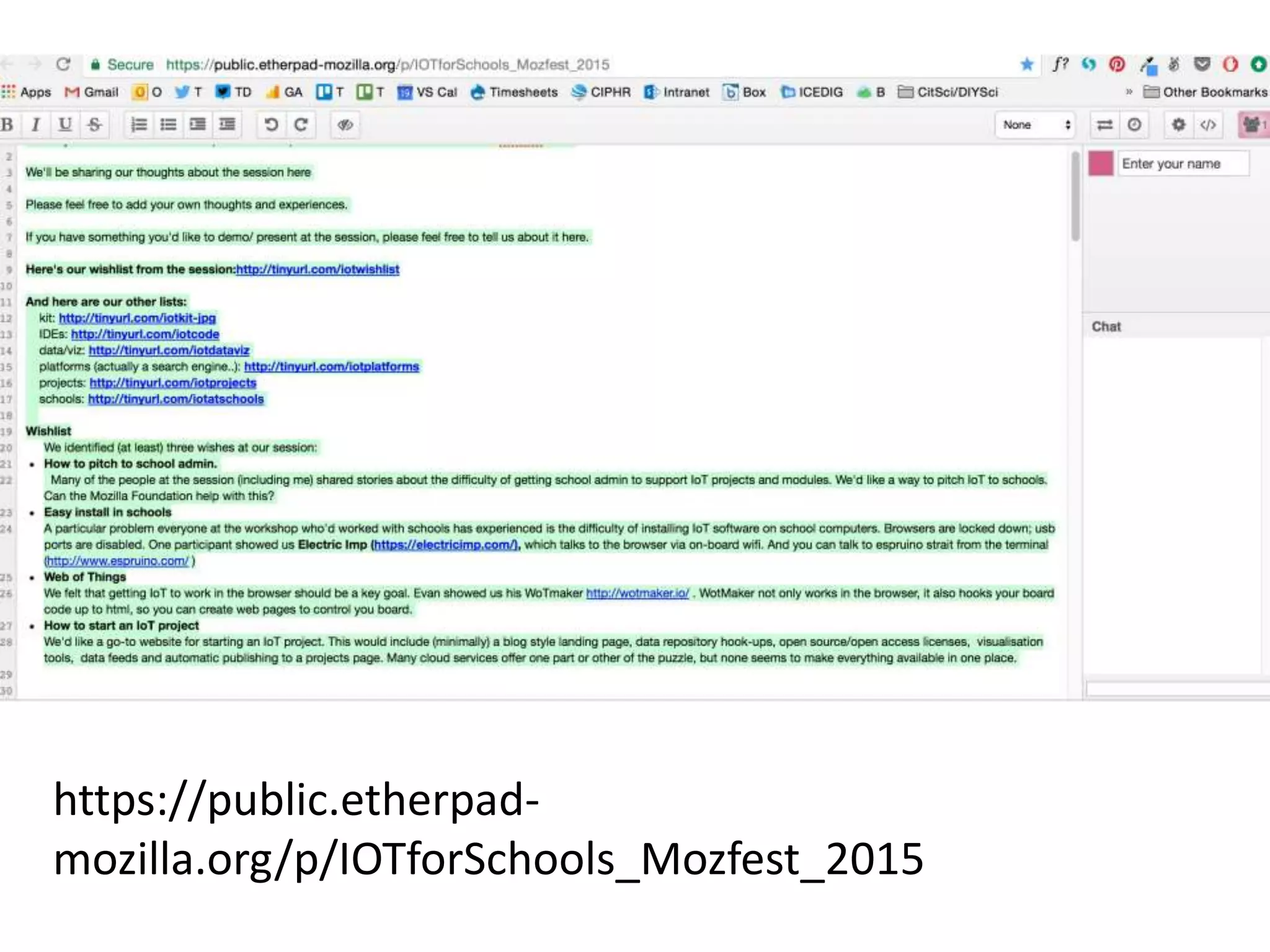Click the browser reload button
The width and height of the screenshot is (1270, 952).
[63, 64]
